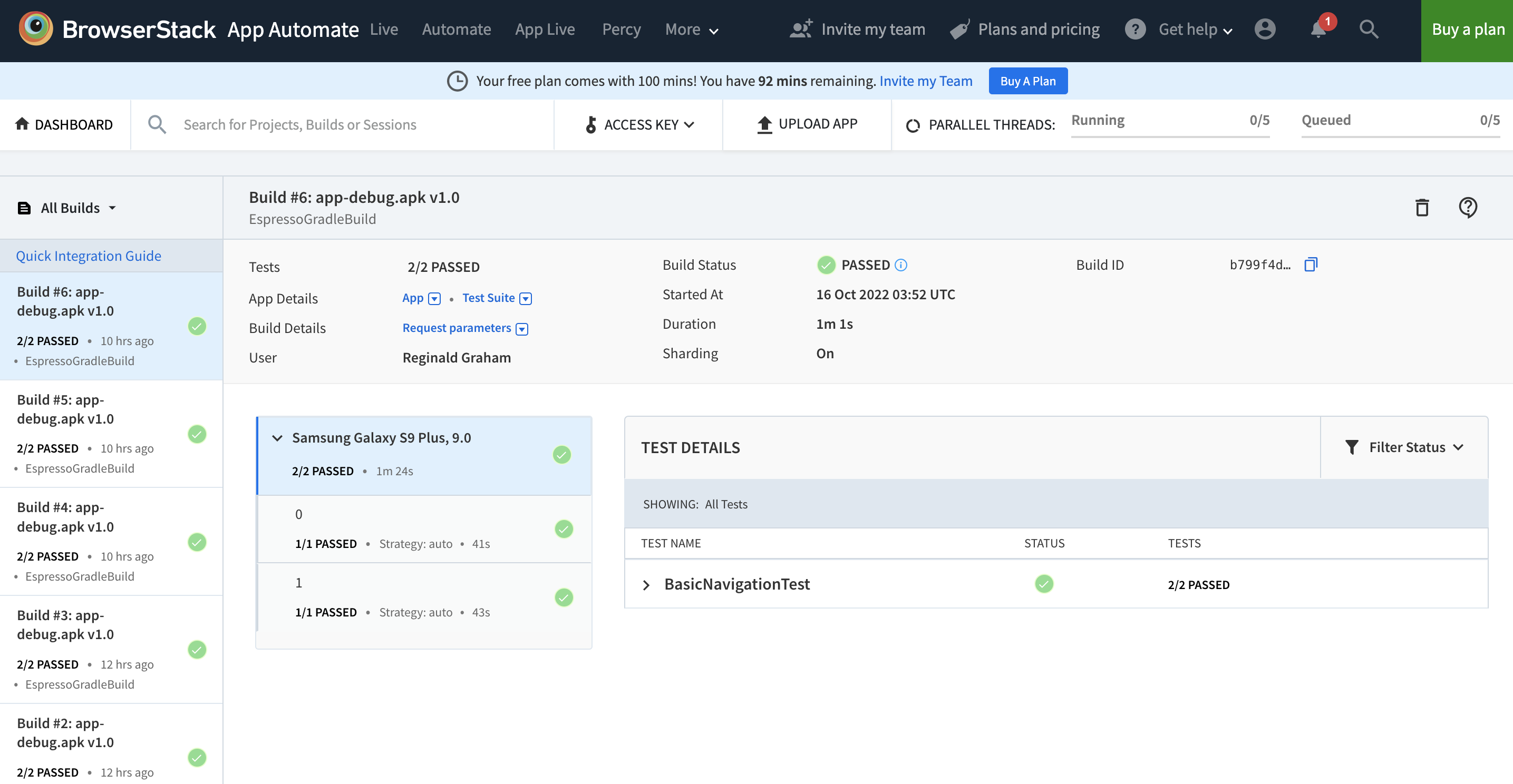Click the PASSED status info icon
1513x784 pixels.
pyautogui.click(x=900, y=265)
